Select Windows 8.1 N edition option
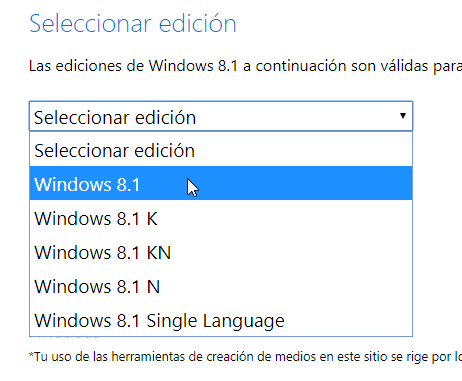 point(221,286)
